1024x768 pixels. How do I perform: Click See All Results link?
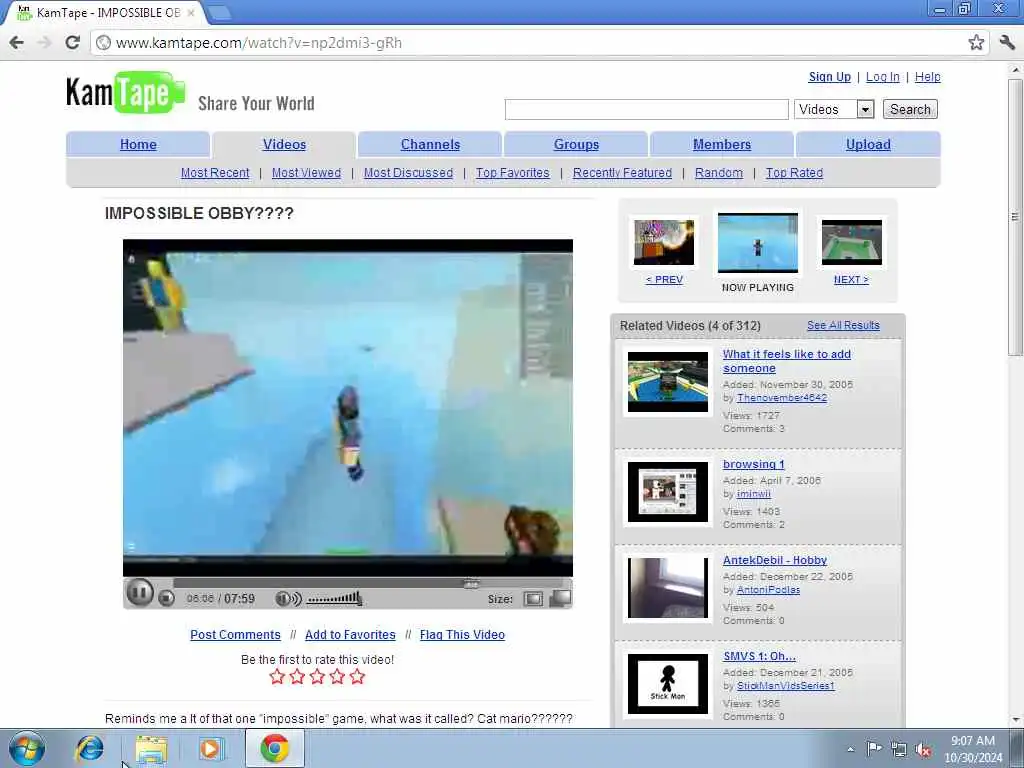[843, 325]
